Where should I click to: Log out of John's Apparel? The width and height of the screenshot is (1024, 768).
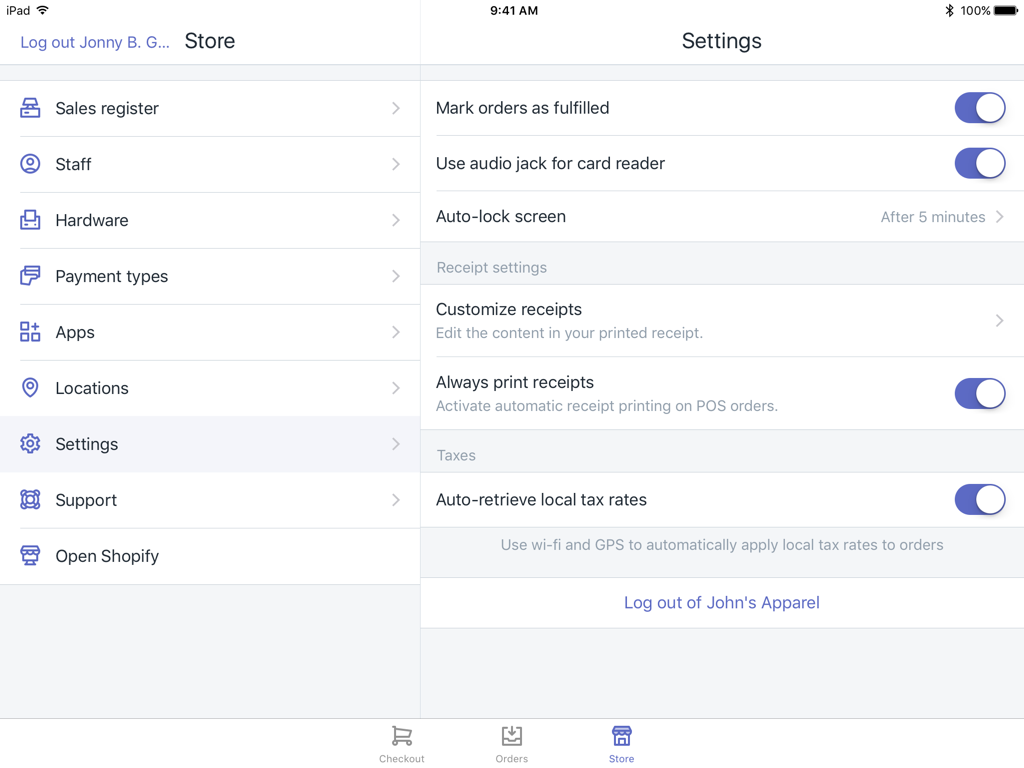[721, 603]
